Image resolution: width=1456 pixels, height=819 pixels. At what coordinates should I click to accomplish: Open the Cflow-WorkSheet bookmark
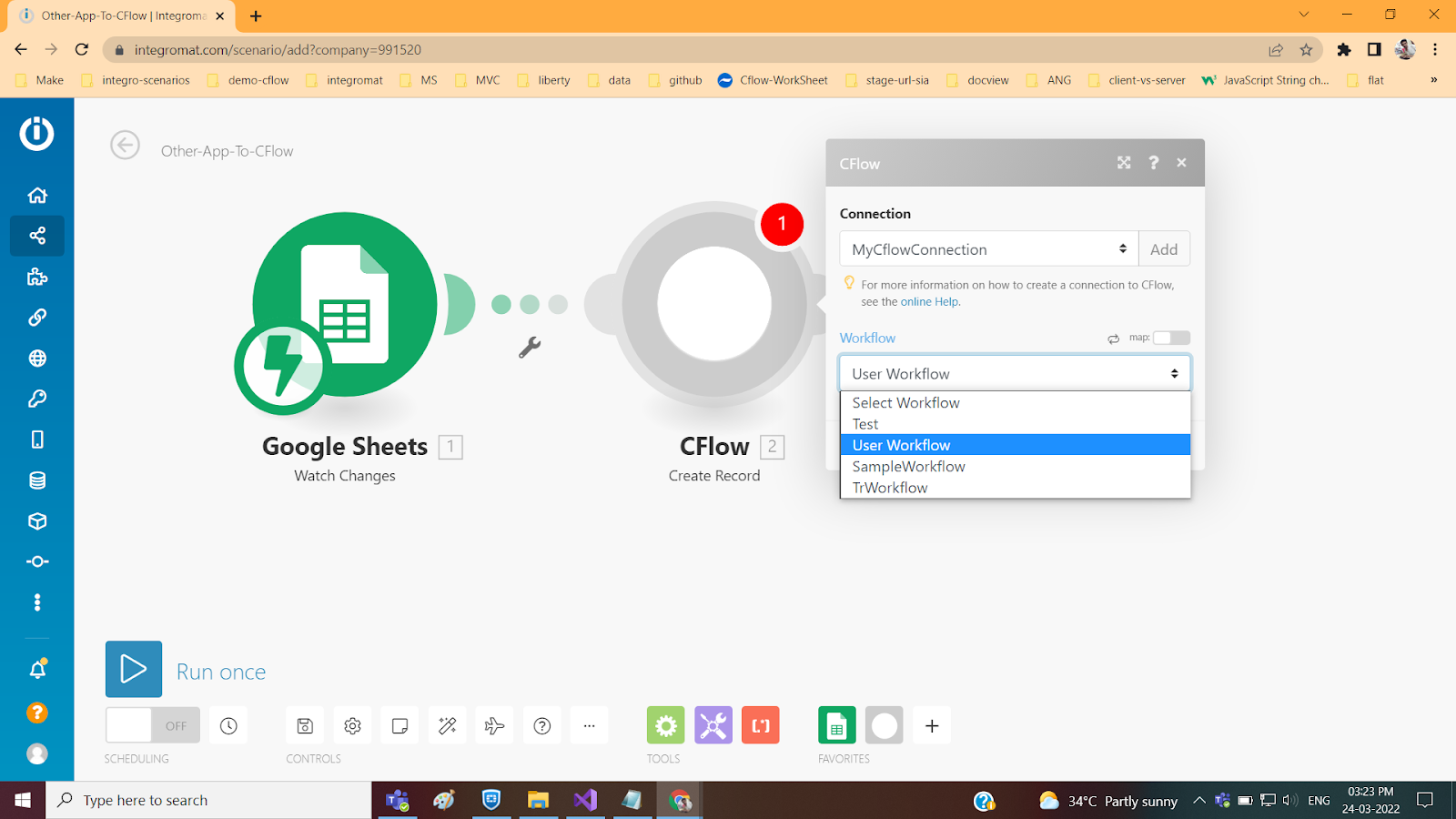[773, 80]
